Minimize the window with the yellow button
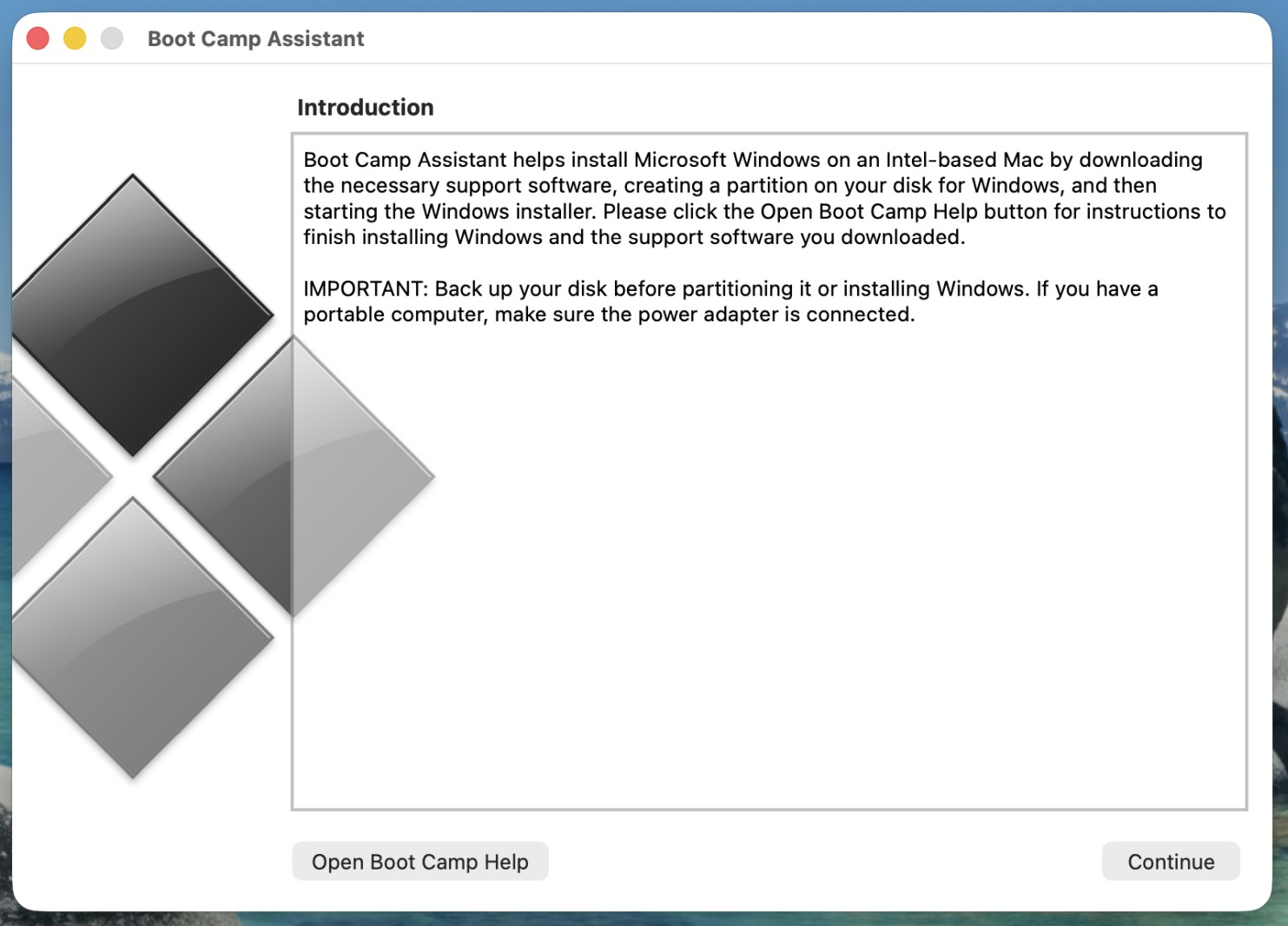1288x926 pixels. point(76,39)
